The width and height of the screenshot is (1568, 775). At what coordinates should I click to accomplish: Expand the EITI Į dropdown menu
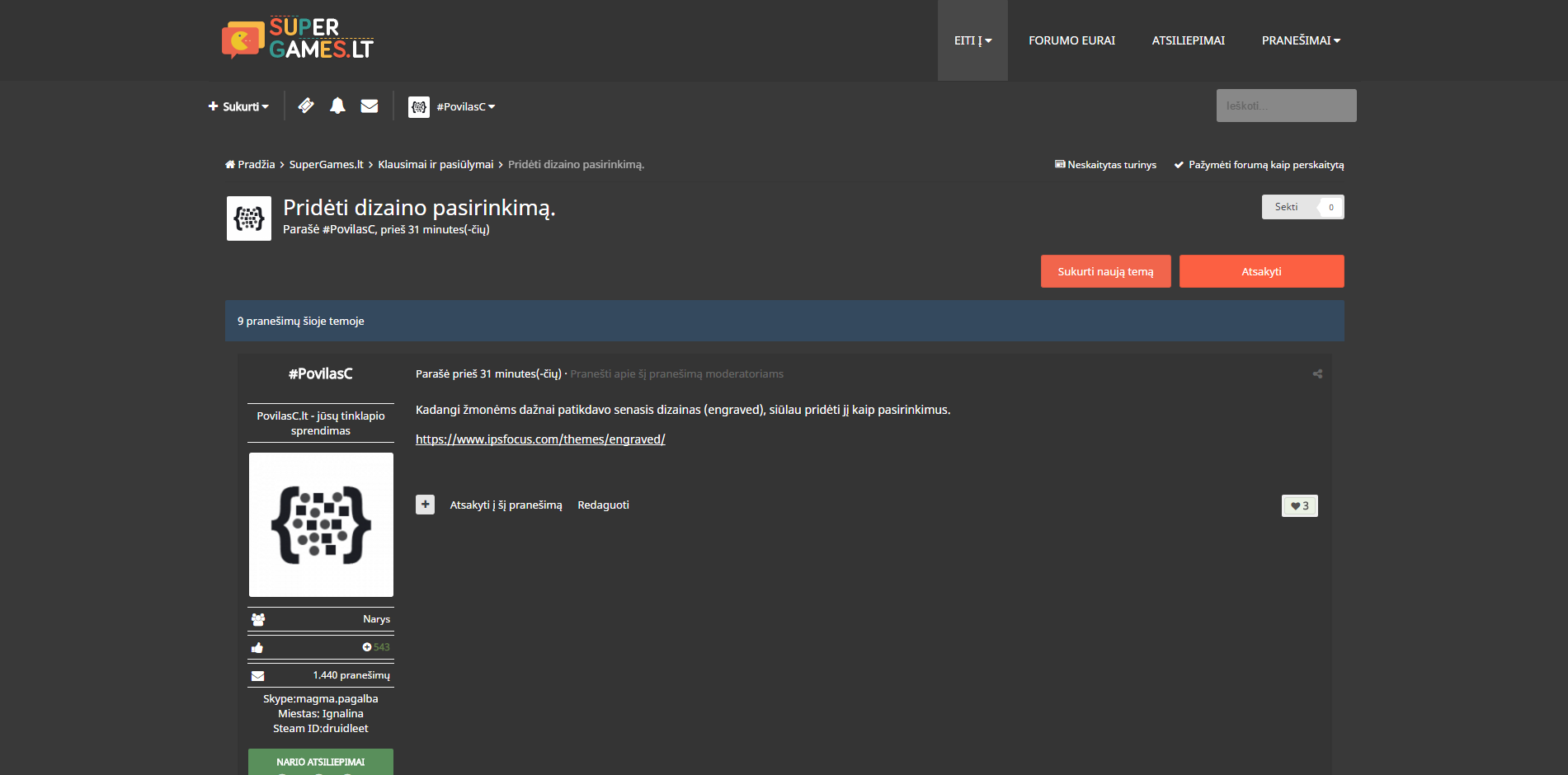(972, 40)
